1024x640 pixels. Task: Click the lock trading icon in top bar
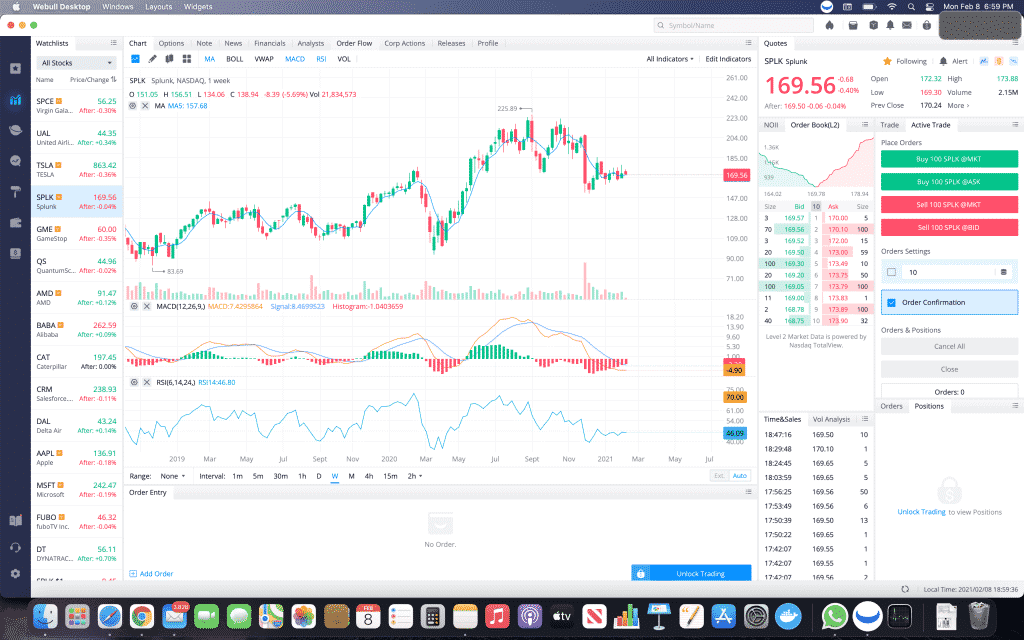[x=926, y=25]
